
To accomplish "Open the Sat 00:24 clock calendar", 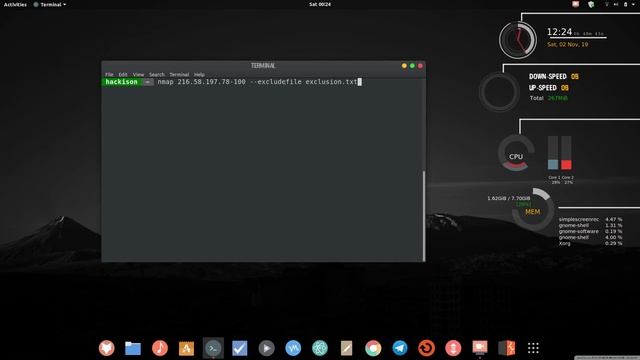I will [320, 4].
